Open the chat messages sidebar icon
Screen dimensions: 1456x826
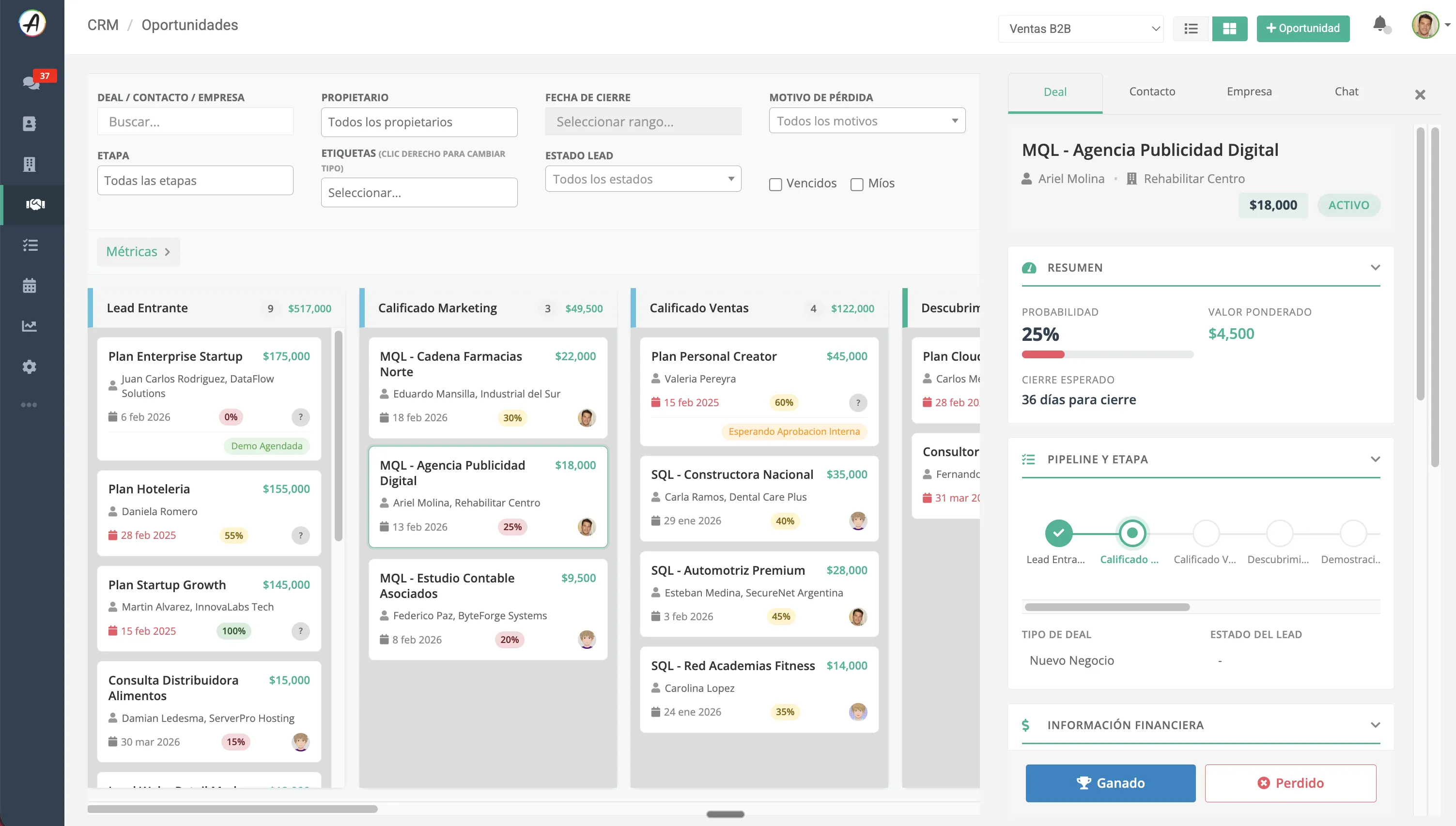[x=31, y=82]
